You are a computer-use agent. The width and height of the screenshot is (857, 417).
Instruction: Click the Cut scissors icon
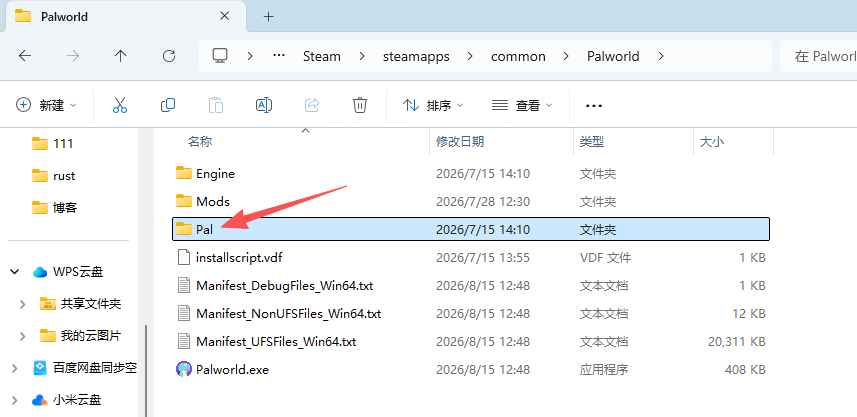point(120,105)
